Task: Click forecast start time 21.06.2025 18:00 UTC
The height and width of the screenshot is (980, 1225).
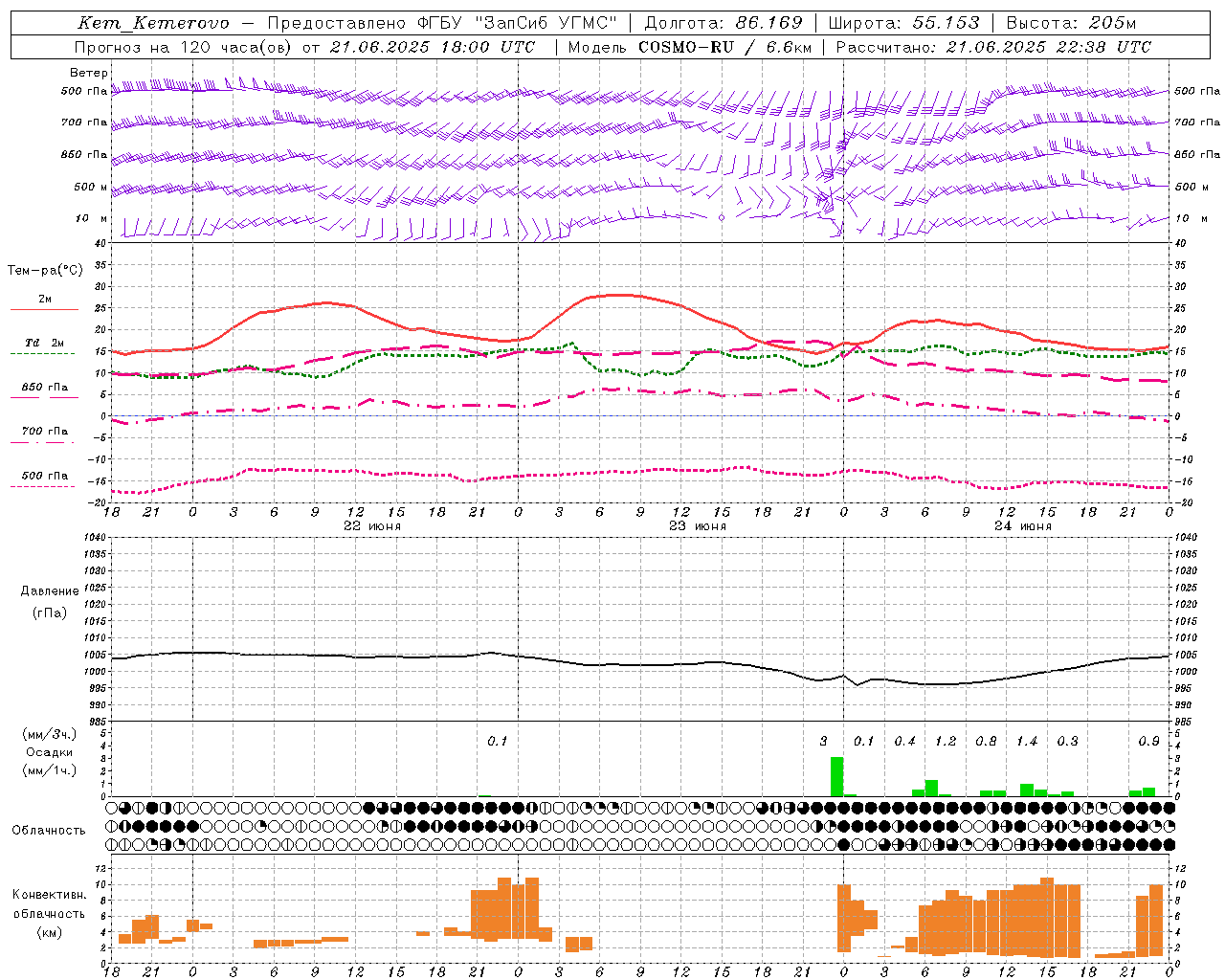Action: click(x=433, y=47)
